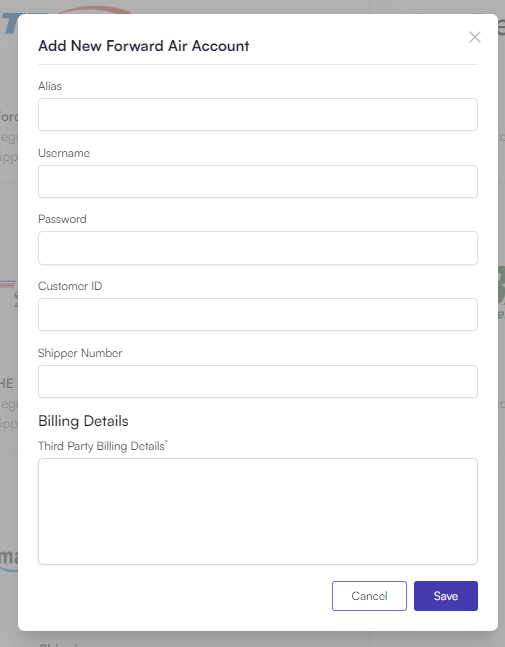Click into the Username text box
The image size is (505, 647).
pos(258,182)
